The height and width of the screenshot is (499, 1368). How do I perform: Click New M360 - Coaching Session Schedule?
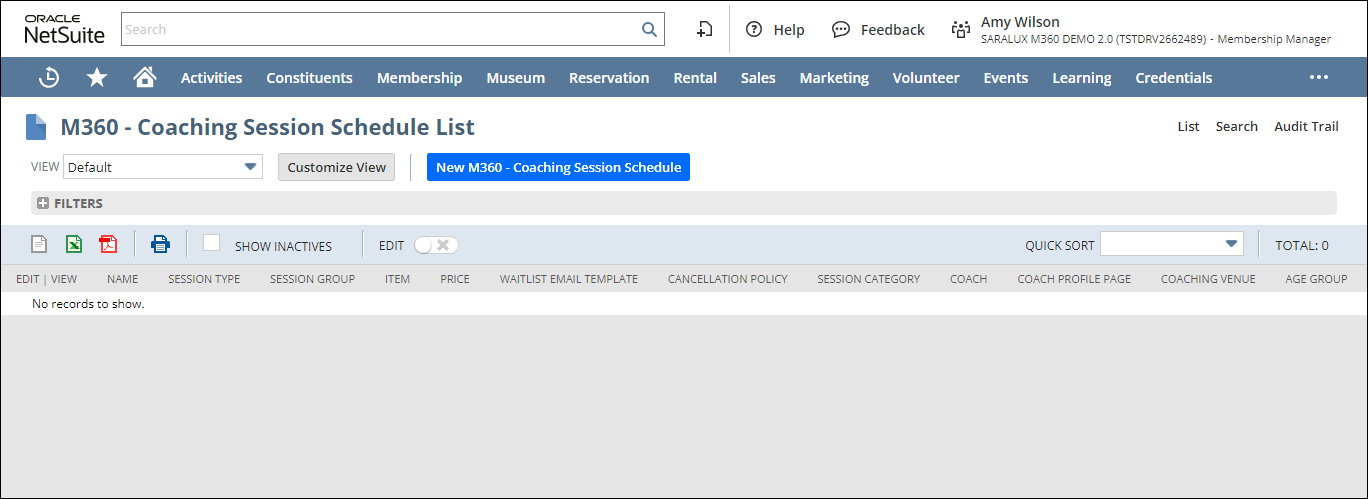point(558,167)
